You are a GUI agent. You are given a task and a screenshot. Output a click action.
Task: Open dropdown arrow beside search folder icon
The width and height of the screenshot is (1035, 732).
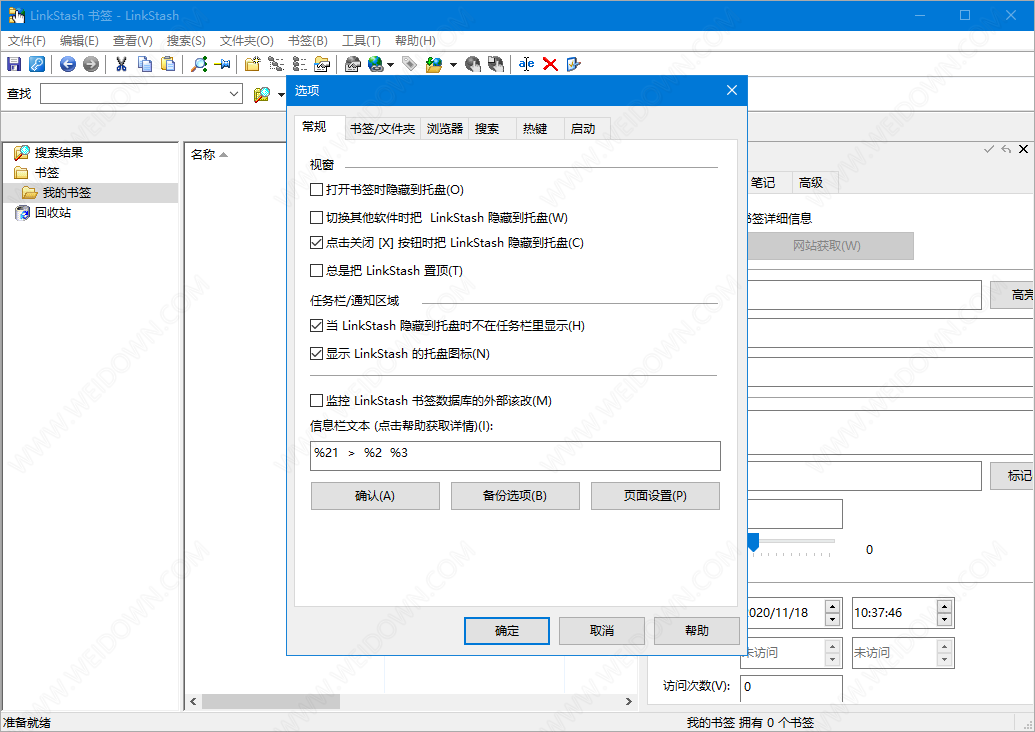(x=281, y=94)
